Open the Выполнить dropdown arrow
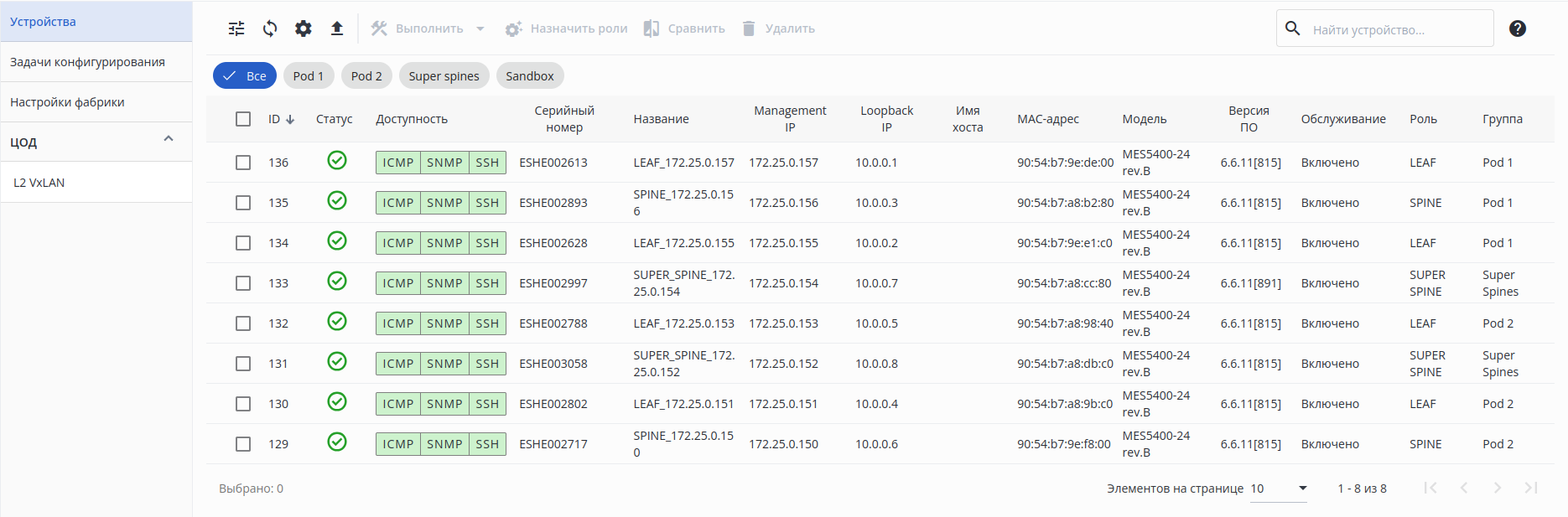 pyautogui.click(x=480, y=28)
